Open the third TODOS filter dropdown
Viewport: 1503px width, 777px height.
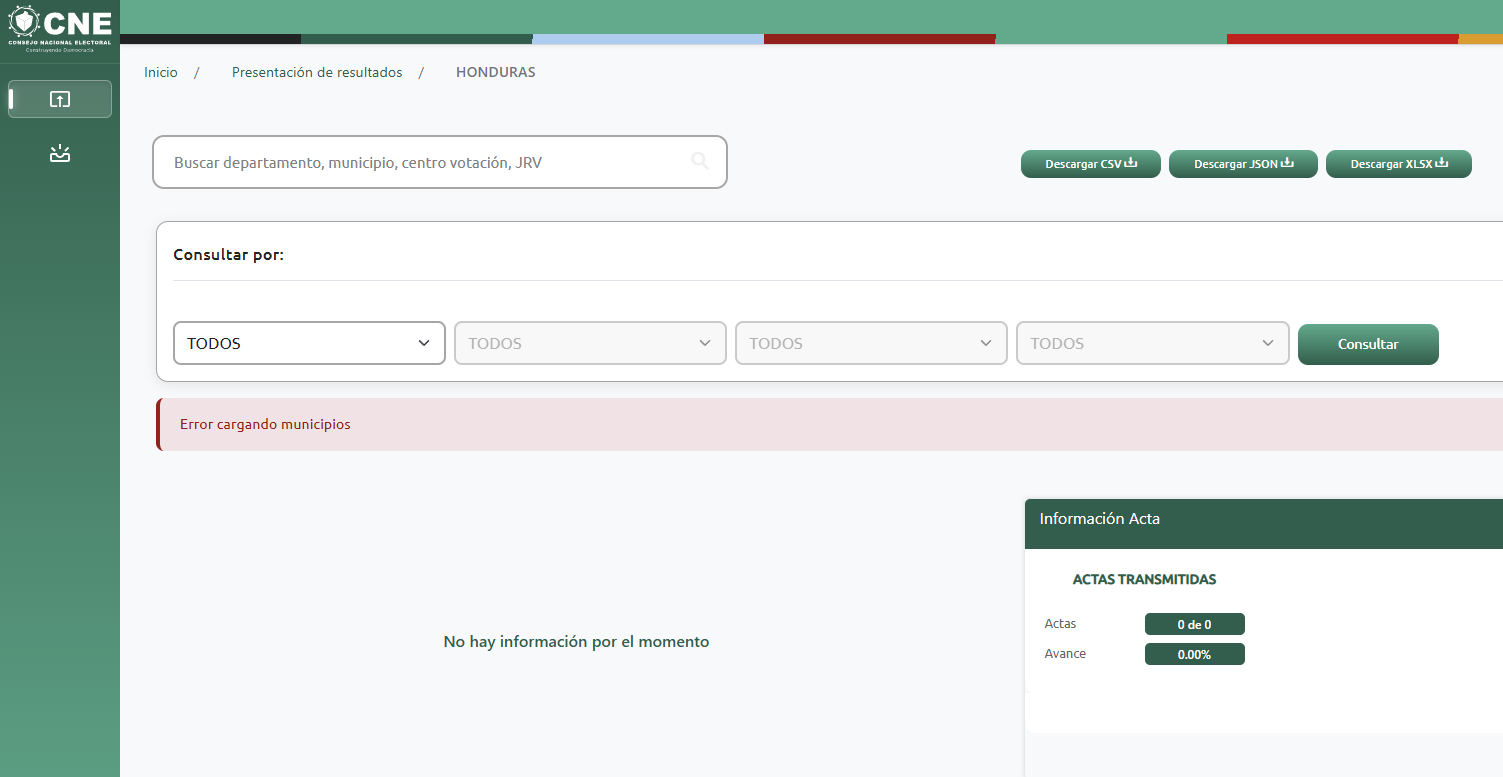pos(871,343)
